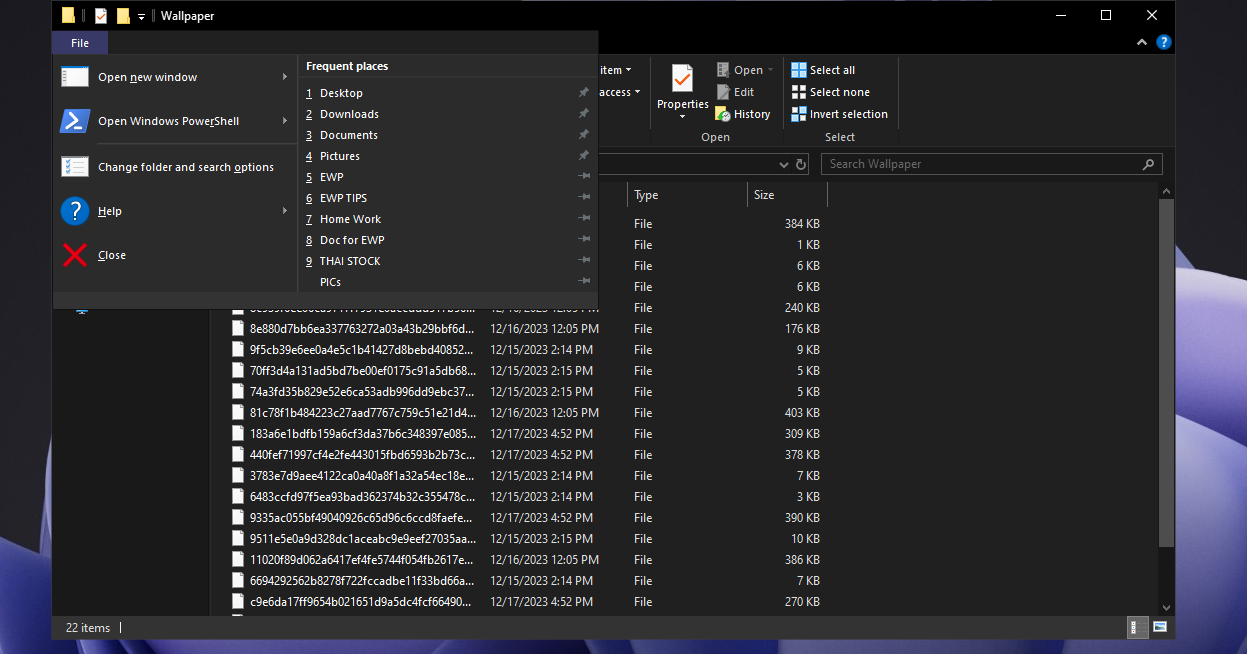The image size is (1247, 654).
Task: Sort by the Size column header
Action: point(787,195)
